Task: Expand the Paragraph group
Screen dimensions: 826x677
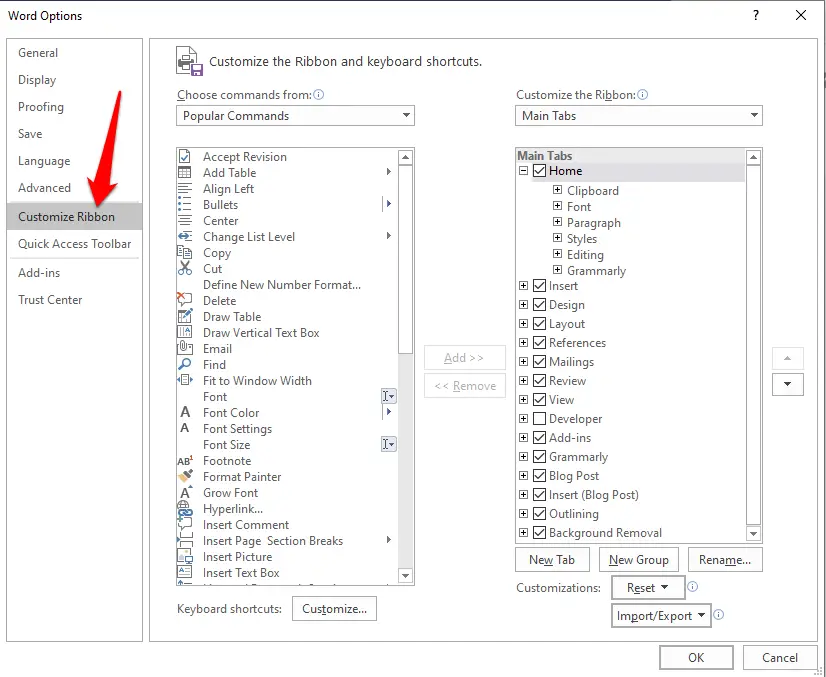Action: coord(557,222)
